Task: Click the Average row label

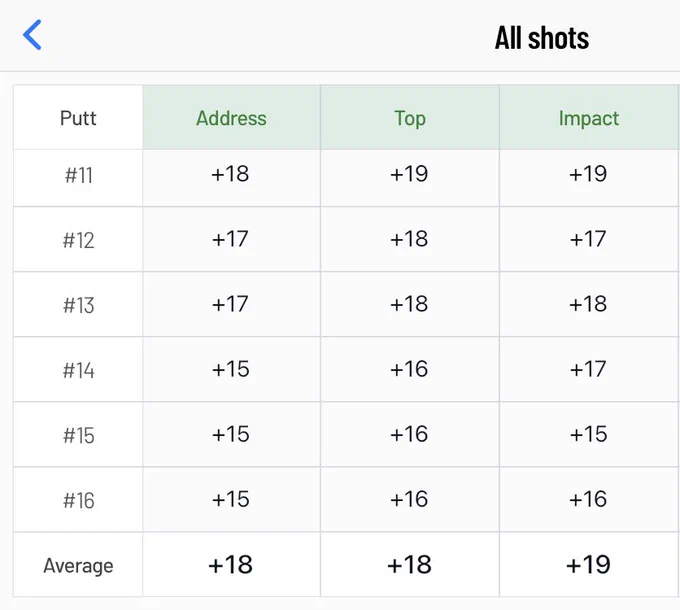Action: pyautogui.click(x=78, y=566)
